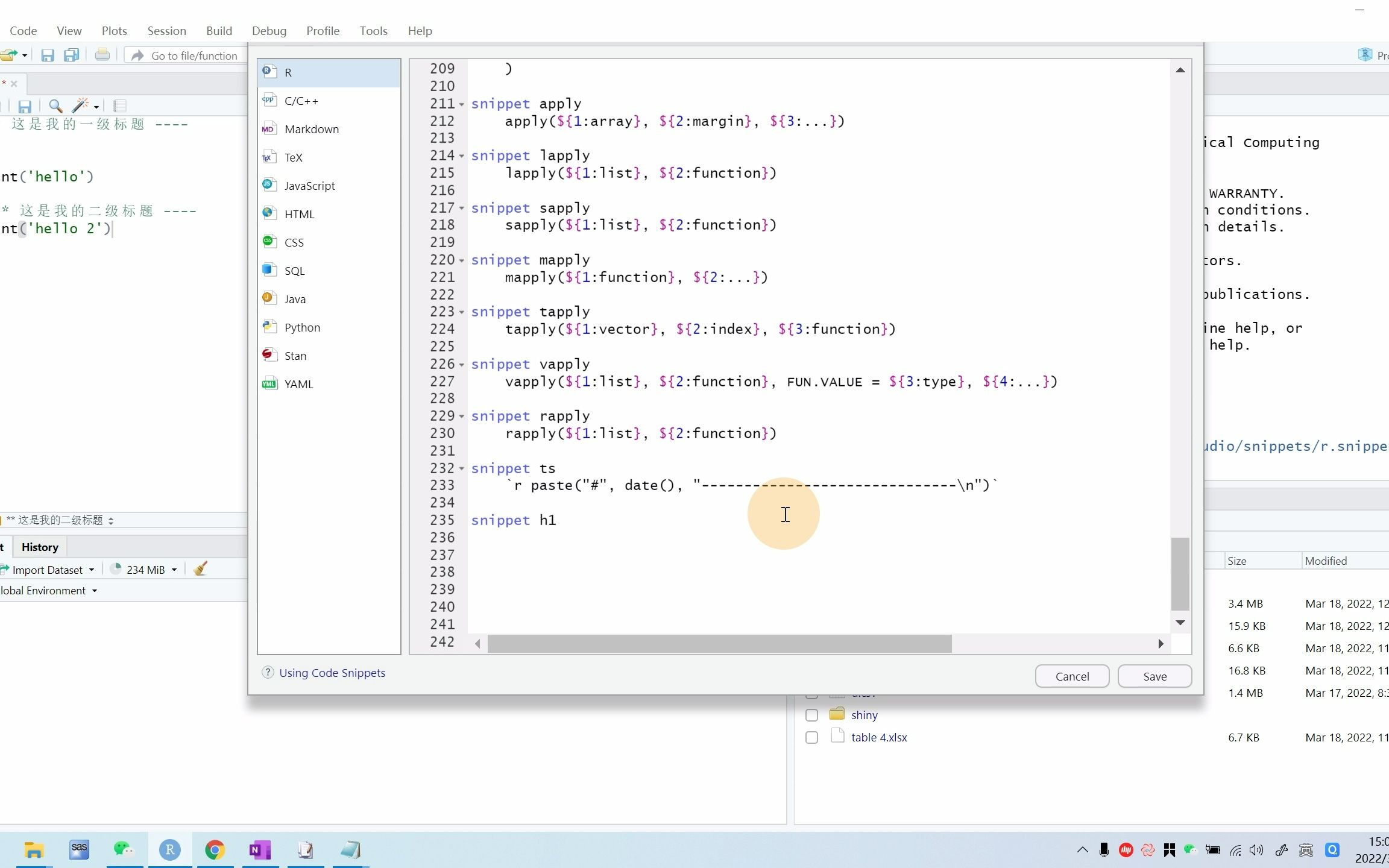1389x868 pixels.
Task: Select Stan snippet language
Action: (x=295, y=356)
